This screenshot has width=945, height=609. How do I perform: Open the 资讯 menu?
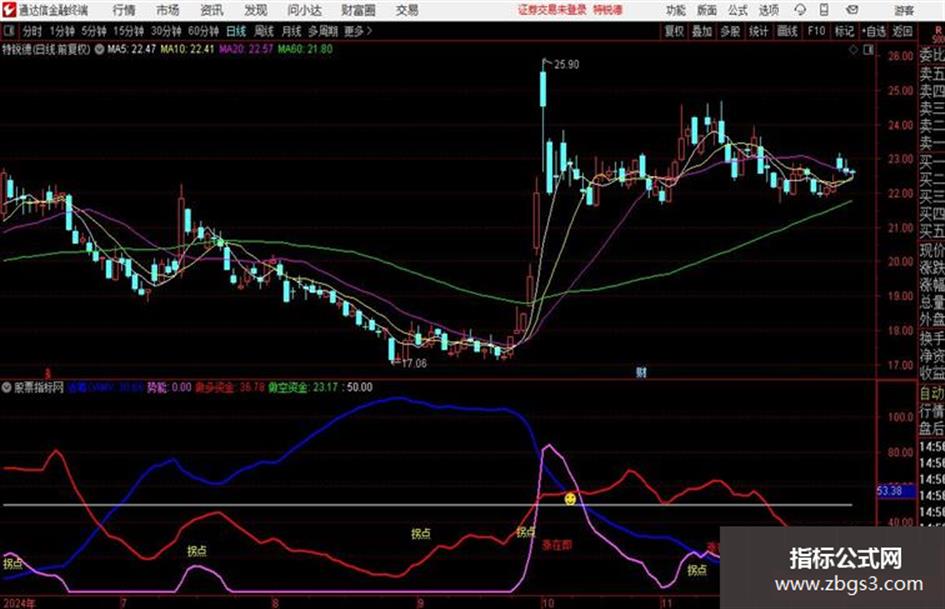click(212, 10)
